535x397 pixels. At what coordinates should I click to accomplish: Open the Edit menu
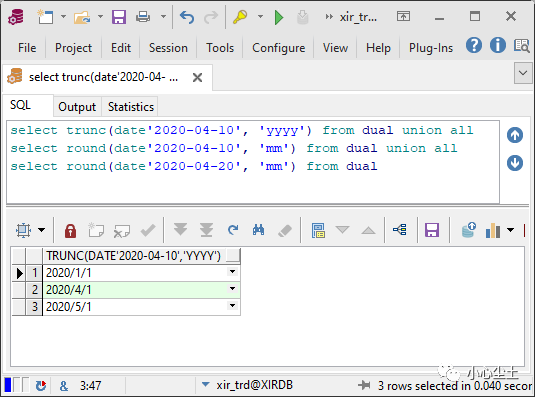pyautogui.click(x=121, y=48)
